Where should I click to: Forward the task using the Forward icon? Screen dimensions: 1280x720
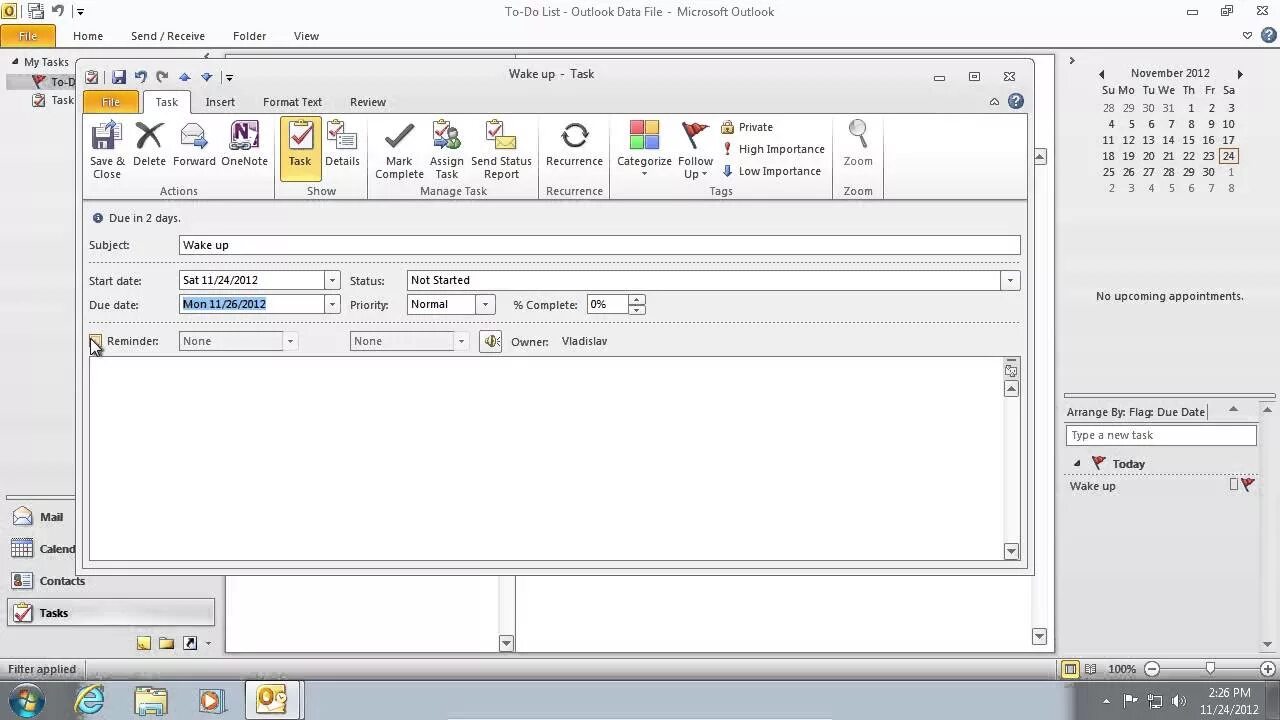coord(194,144)
